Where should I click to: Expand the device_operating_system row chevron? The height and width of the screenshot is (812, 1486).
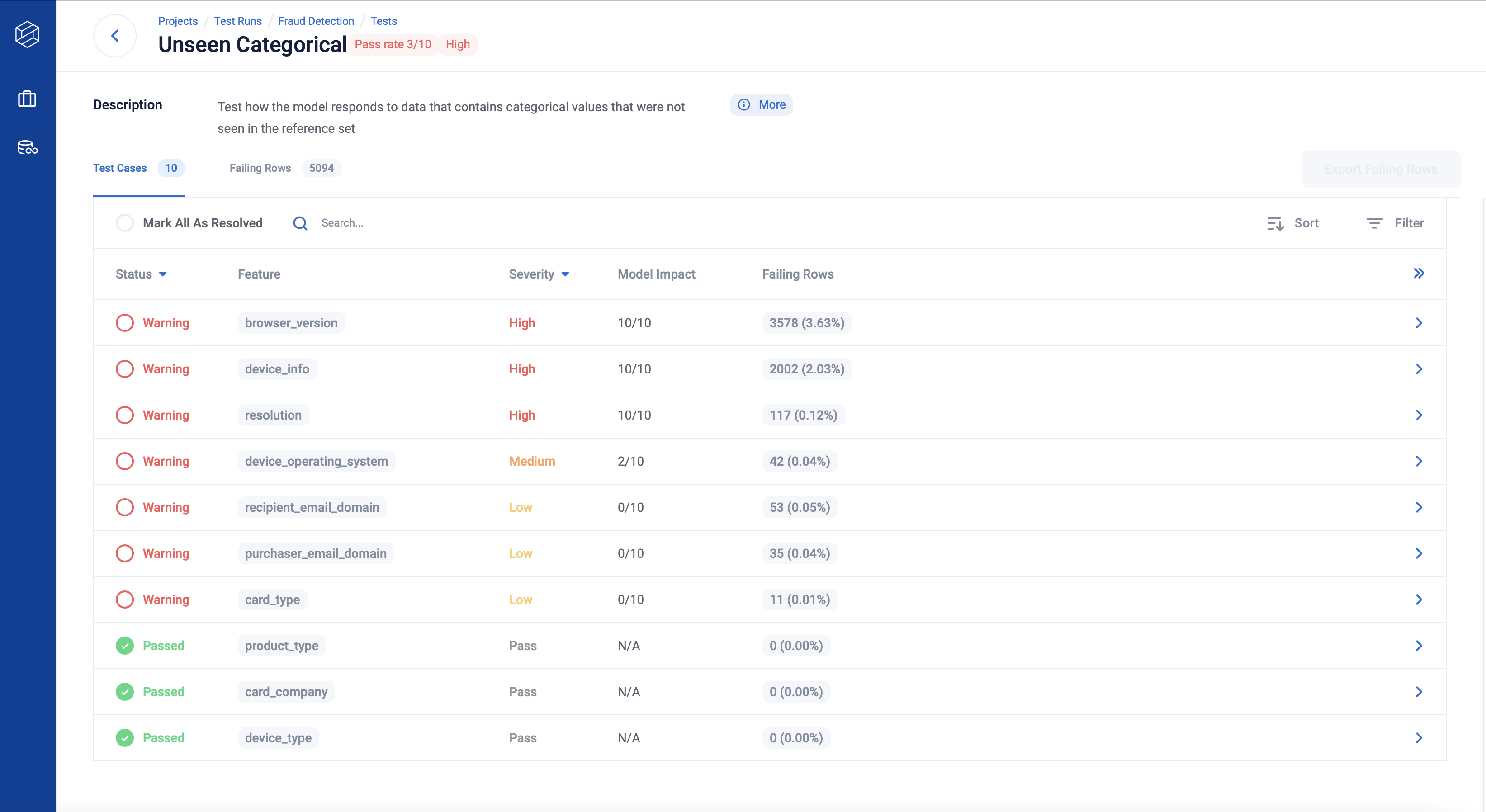(1419, 461)
